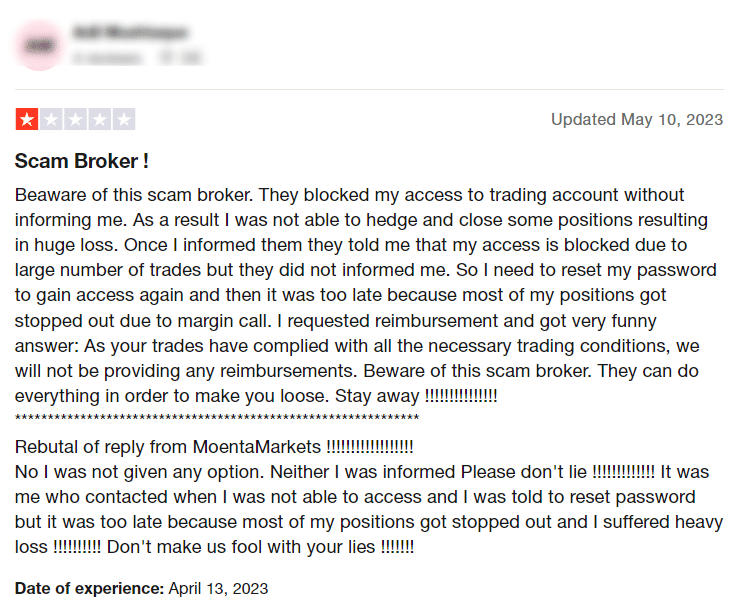Click the location pin icon under the name
Image resolution: width=742 pixels, height=608 pixels.
pos(167,58)
